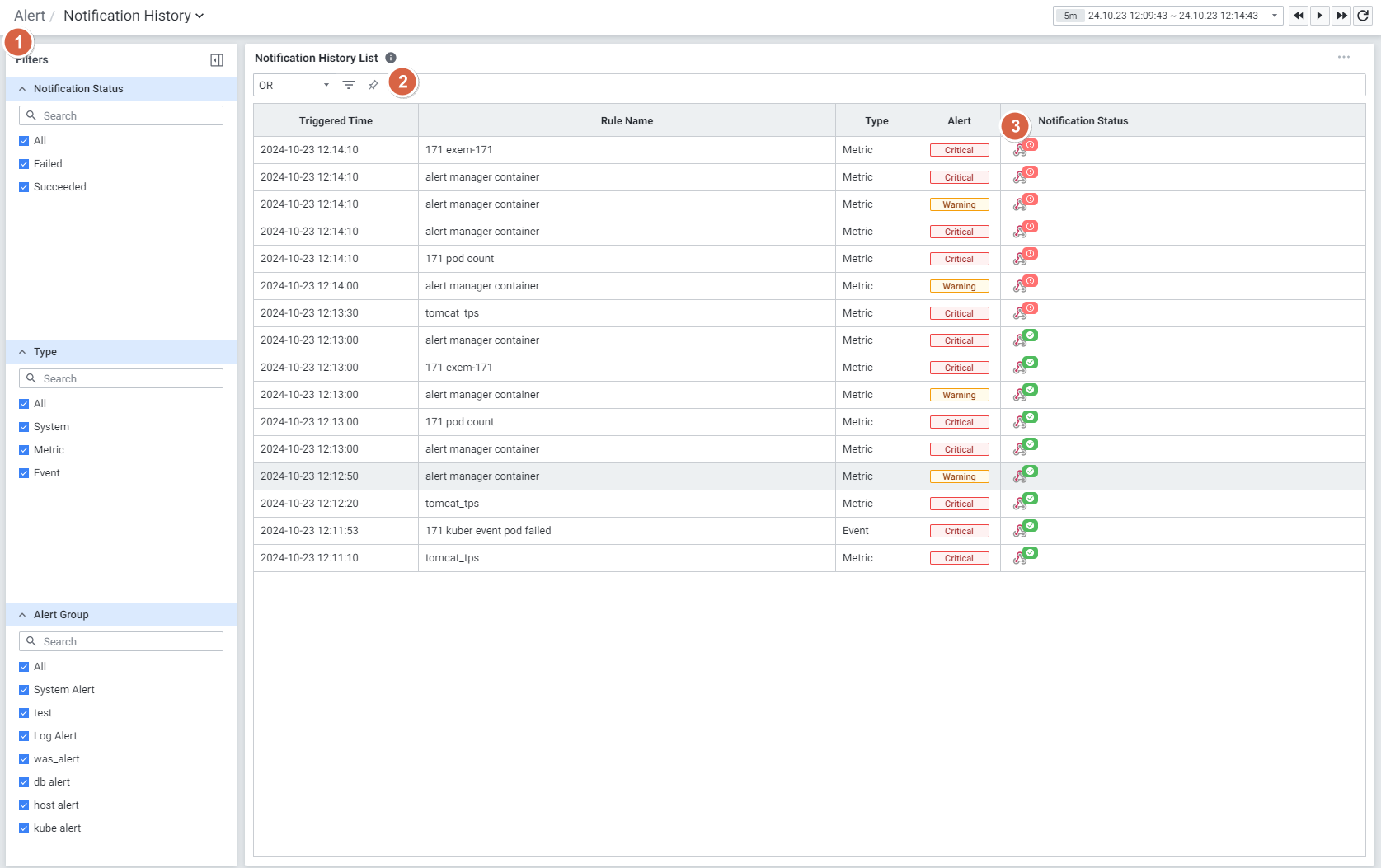Screen dimensions: 1381x868
Task: Collapse the Filters side panel icon
Action: (217, 60)
